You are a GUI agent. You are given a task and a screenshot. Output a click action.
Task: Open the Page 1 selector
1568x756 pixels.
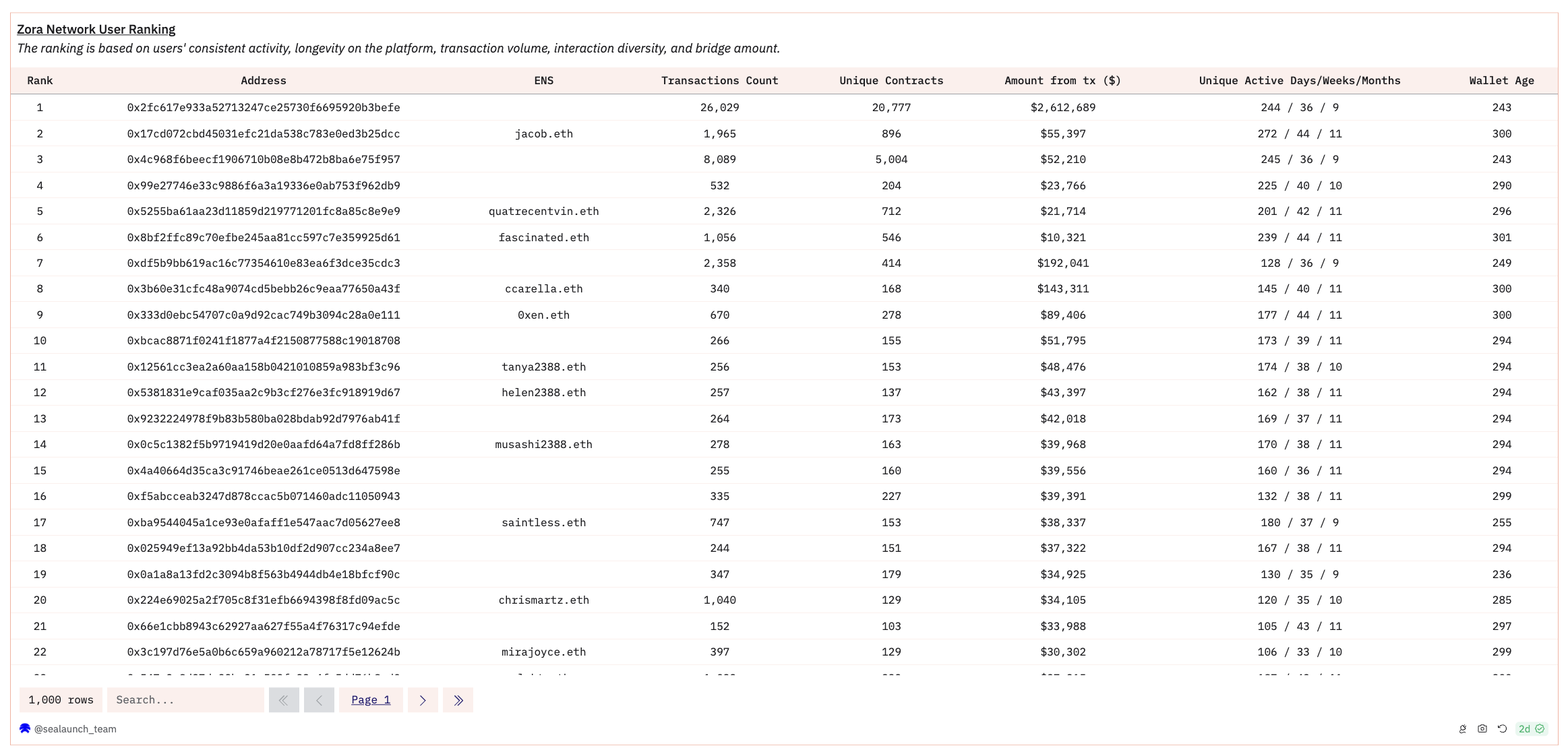coord(371,700)
